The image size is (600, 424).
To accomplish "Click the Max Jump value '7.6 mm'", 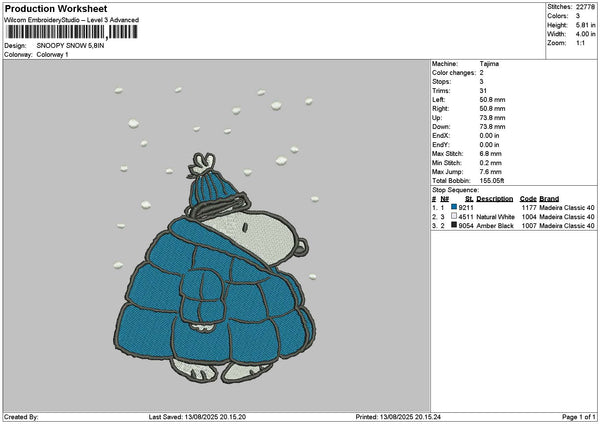I will [491, 172].
